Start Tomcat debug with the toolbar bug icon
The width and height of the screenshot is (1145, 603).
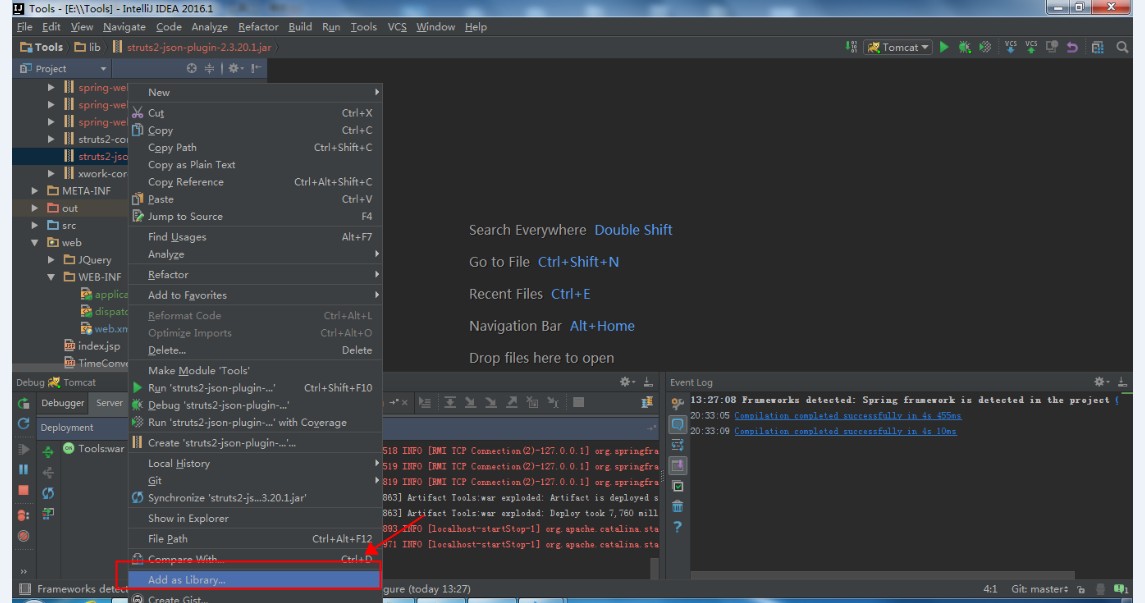coord(965,47)
